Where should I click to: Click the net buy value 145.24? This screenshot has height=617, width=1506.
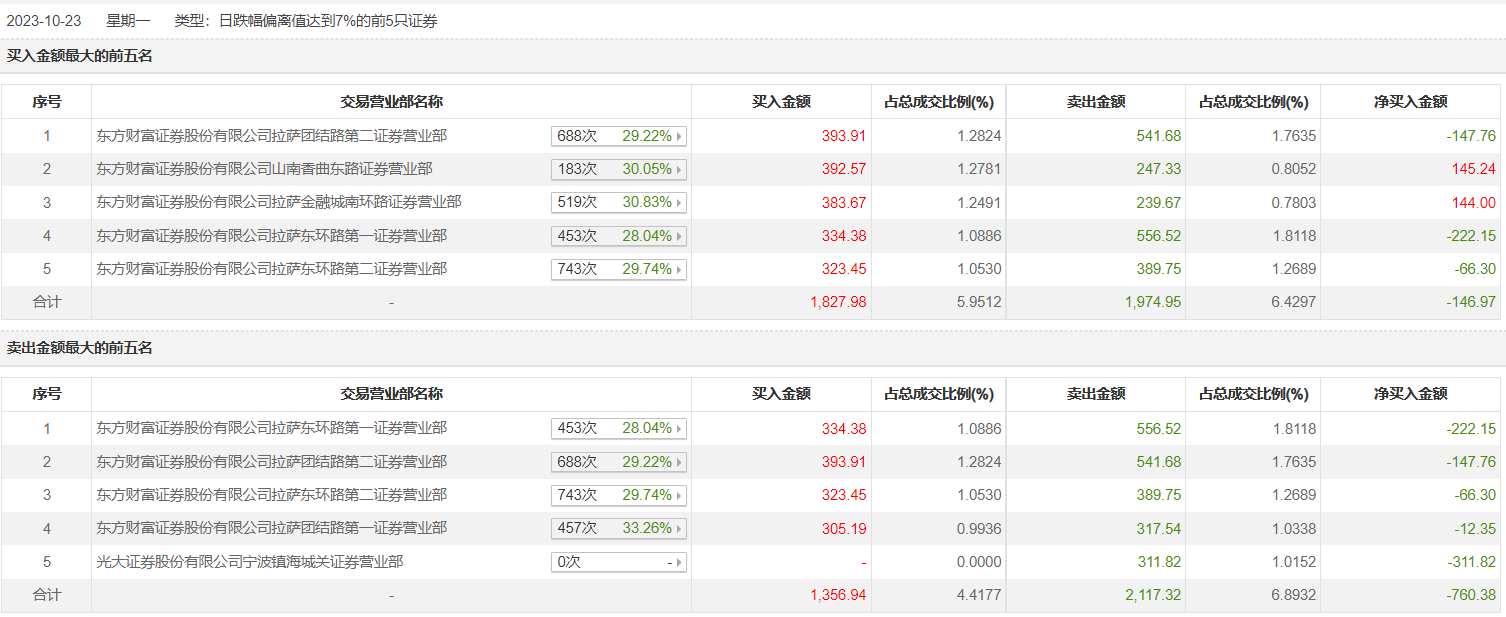[1474, 169]
